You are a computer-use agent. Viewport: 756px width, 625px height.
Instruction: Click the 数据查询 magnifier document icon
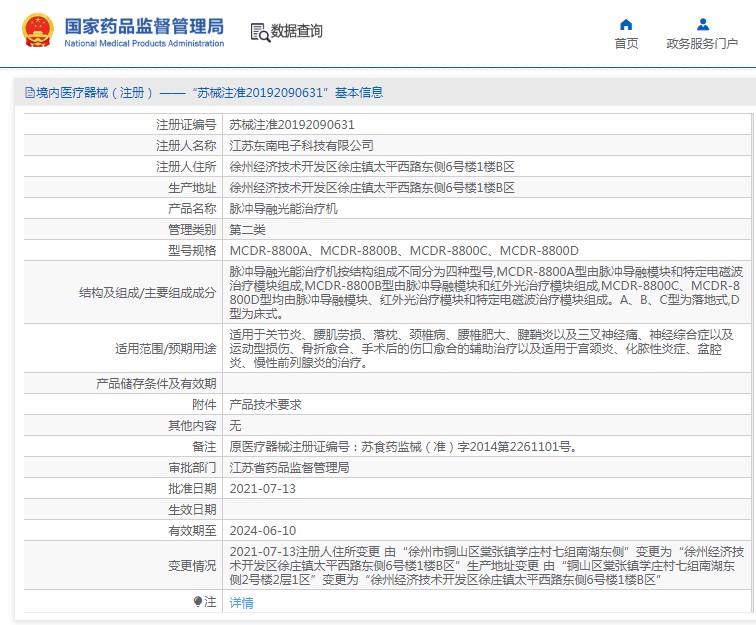click(x=259, y=32)
